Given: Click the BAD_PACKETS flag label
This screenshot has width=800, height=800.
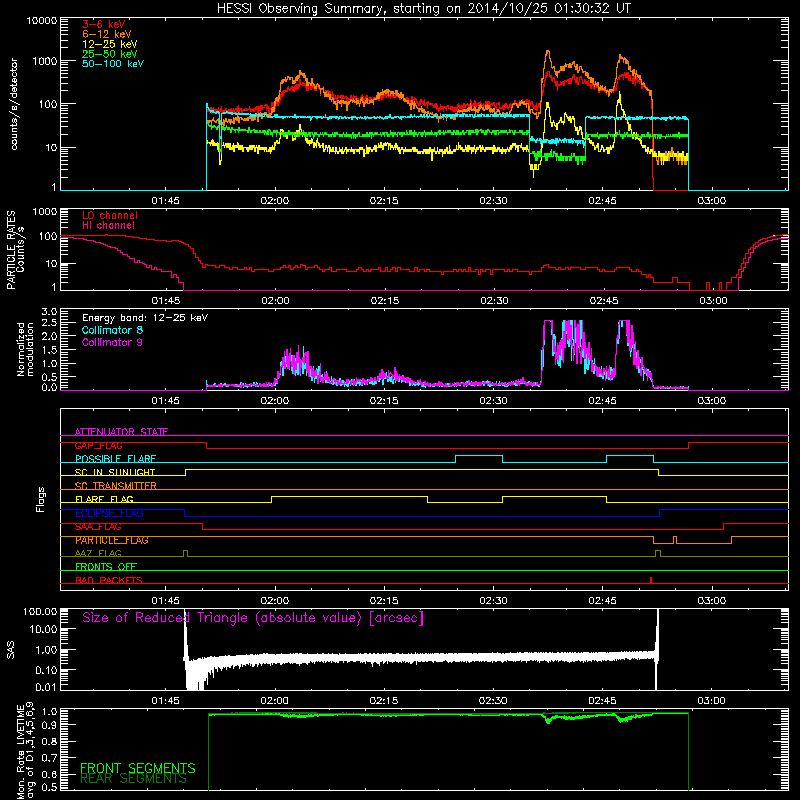Looking at the screenshot, I should (x=109, y=580).
